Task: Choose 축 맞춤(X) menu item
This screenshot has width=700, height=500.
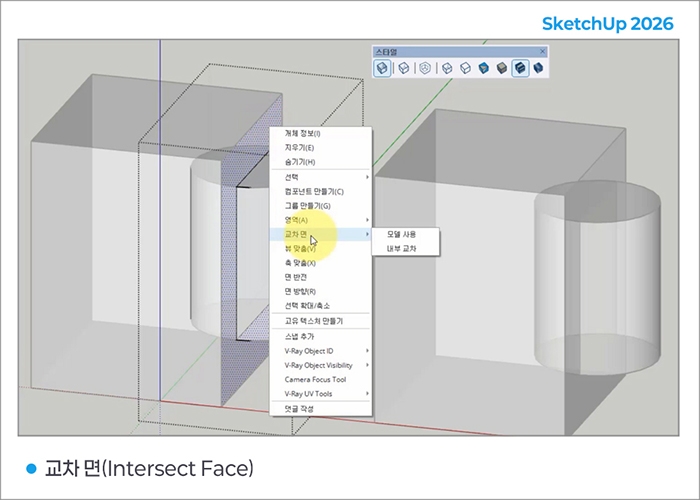Action: point(321,263)
